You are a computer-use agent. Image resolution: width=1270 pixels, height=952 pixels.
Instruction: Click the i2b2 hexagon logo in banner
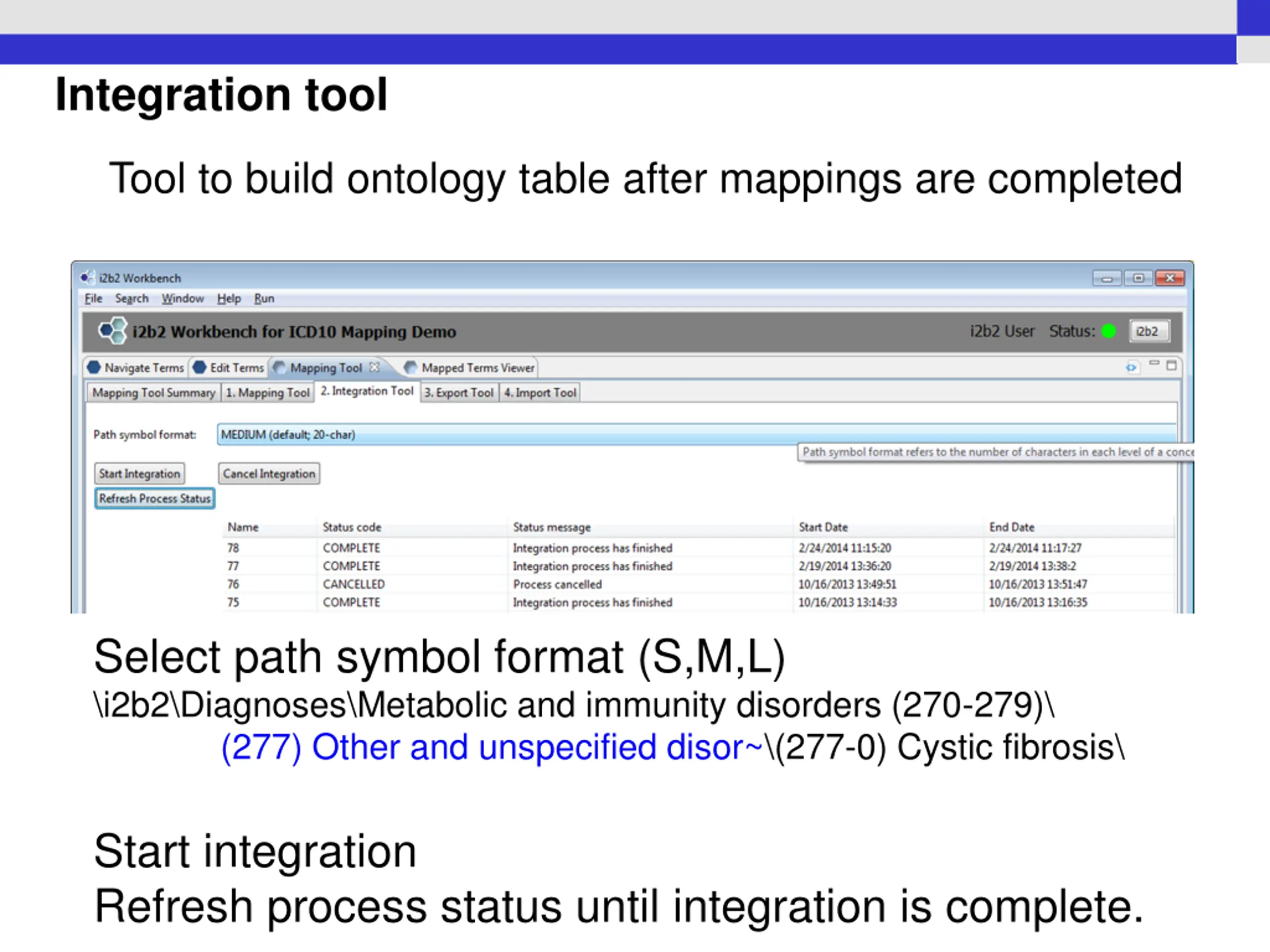113,331
